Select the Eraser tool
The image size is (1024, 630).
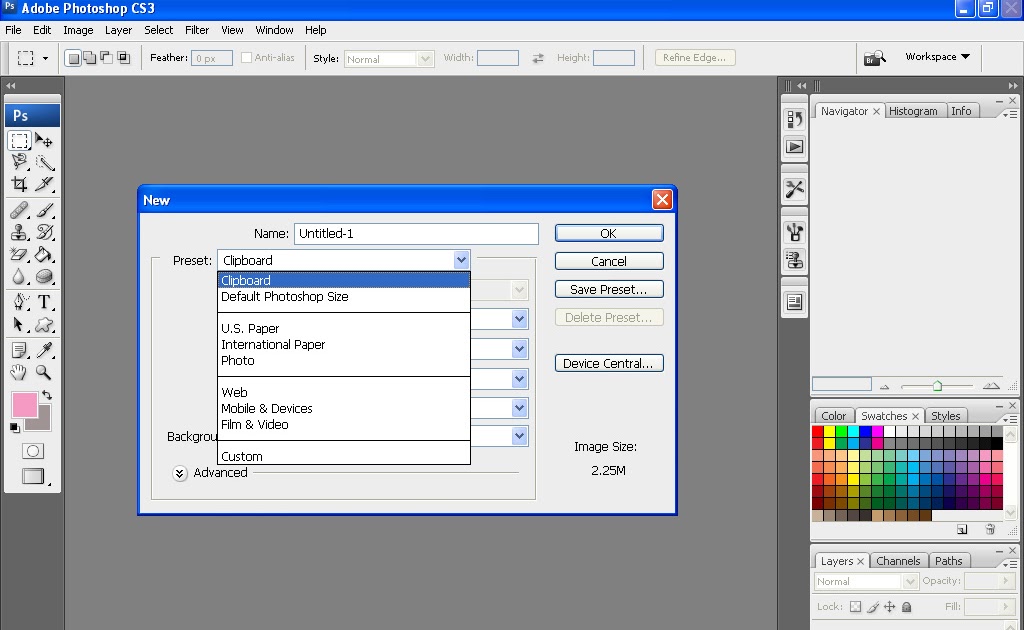20,254
